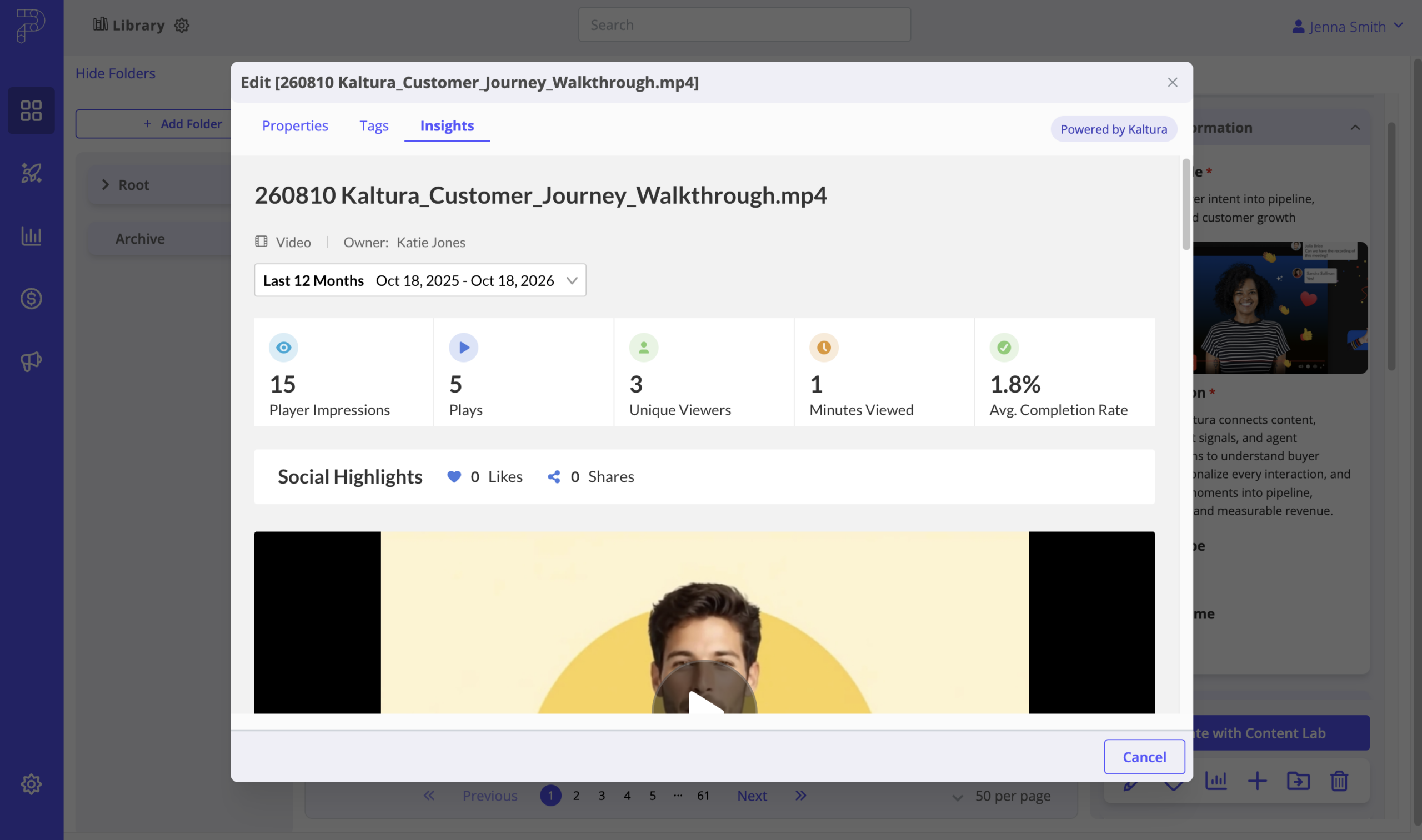Go to page 61
This screenshot has height=840, width=1422.
click(x=703, y=796)
